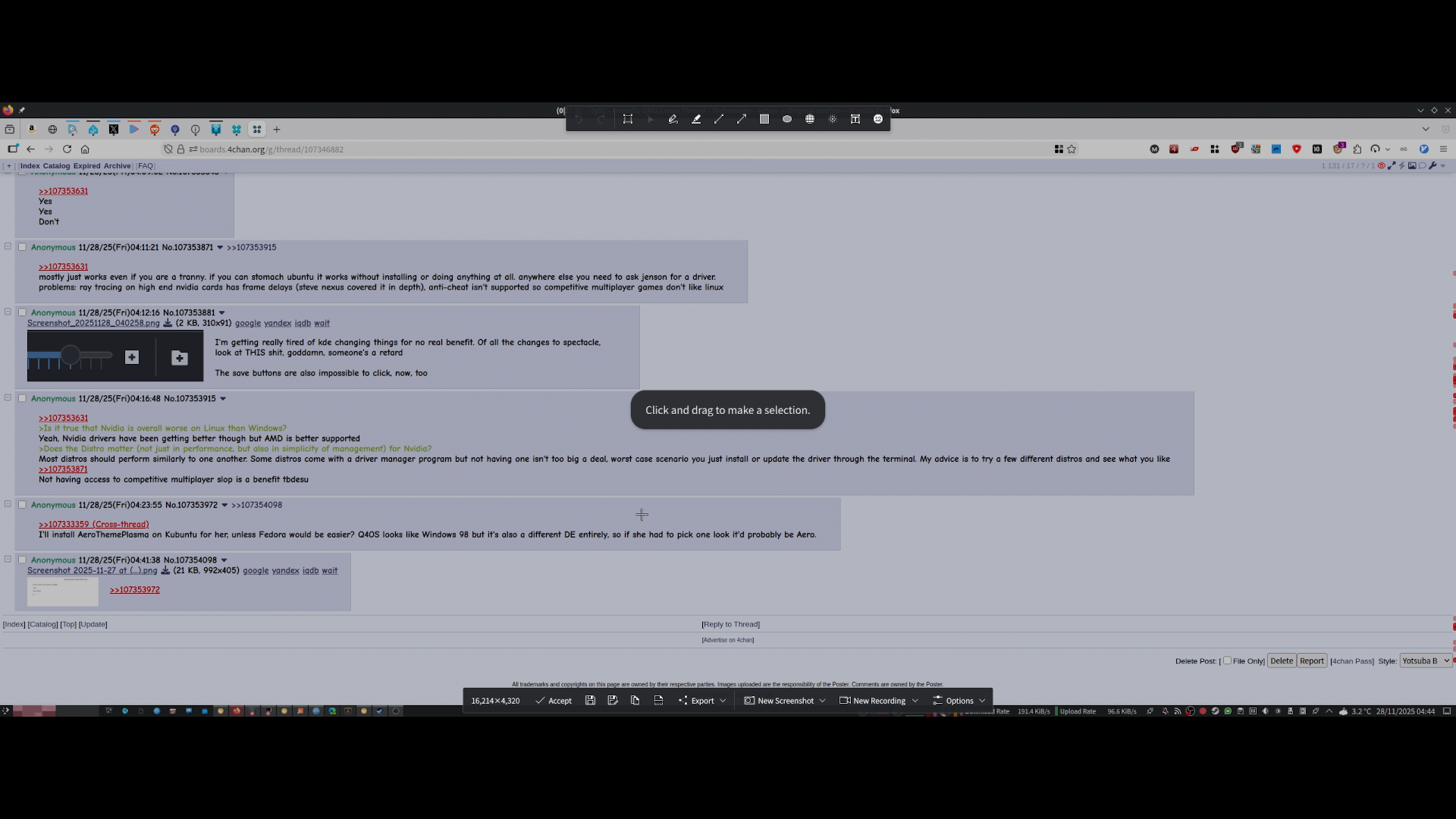Select the Pixelate annotation tool
The height and width of the screenshot is (819, 1456).
pyautogui.click(x=810, y=119)
